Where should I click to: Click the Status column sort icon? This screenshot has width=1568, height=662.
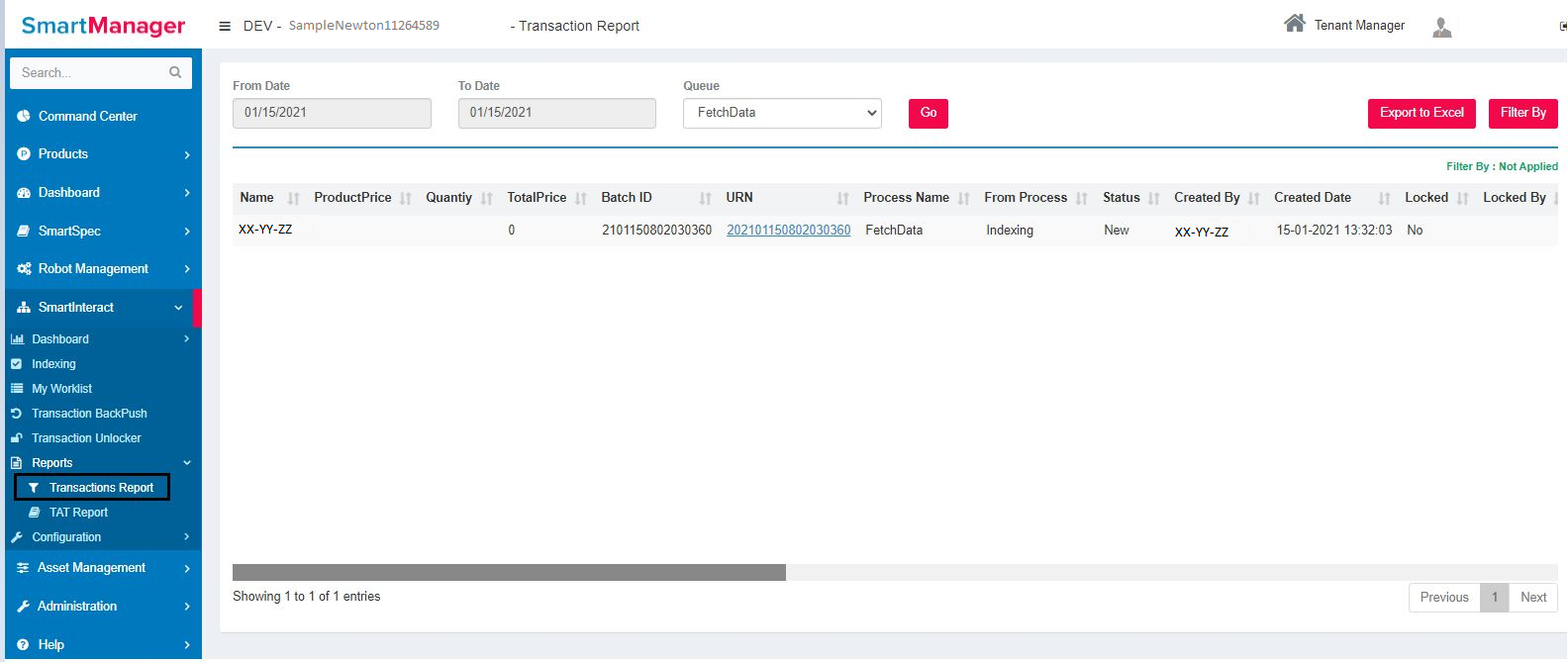1154,199
